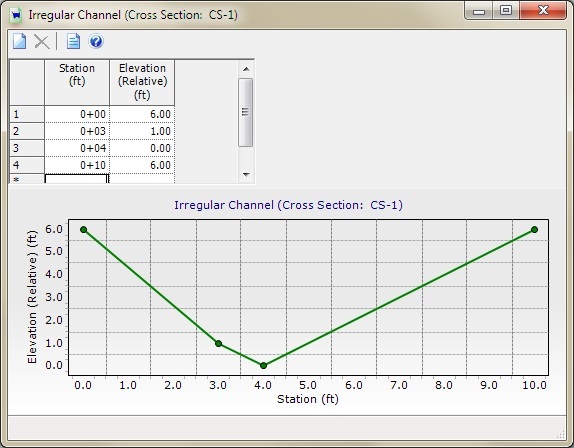Maximize the Irregular Channel window
The width and height of the screenshot is (574, 448).
click(506, 11)
